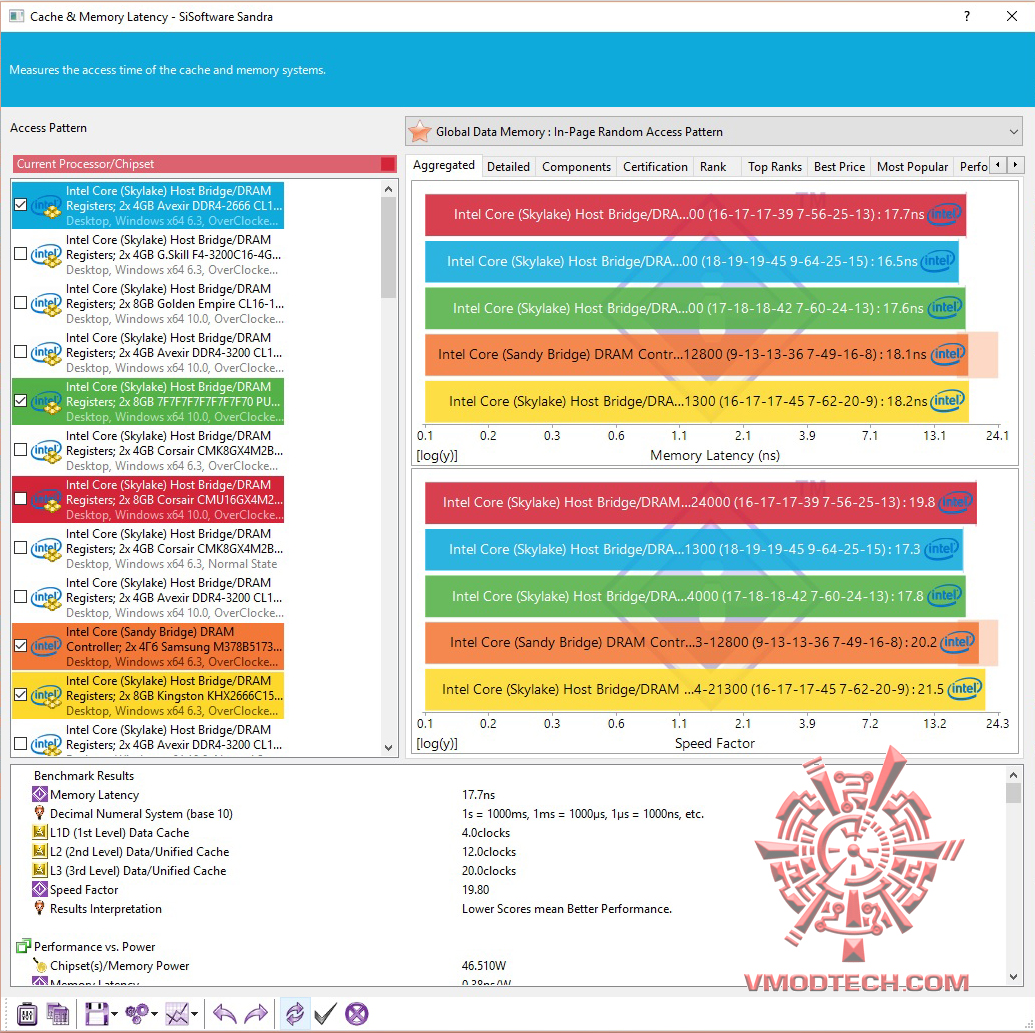The image size is (1035, 1033).
Task: Go back with the left arrow icon
Action: coord(224,1014)
